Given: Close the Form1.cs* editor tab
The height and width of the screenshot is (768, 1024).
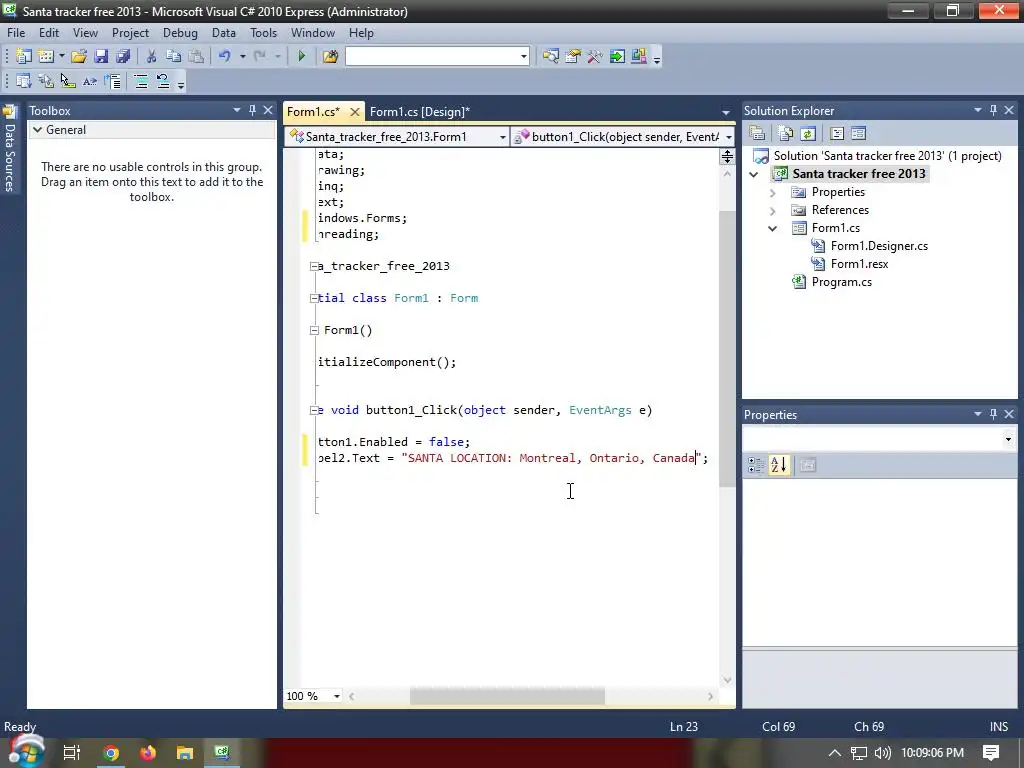Looking at the screenshot, I should tap(355, 112).
